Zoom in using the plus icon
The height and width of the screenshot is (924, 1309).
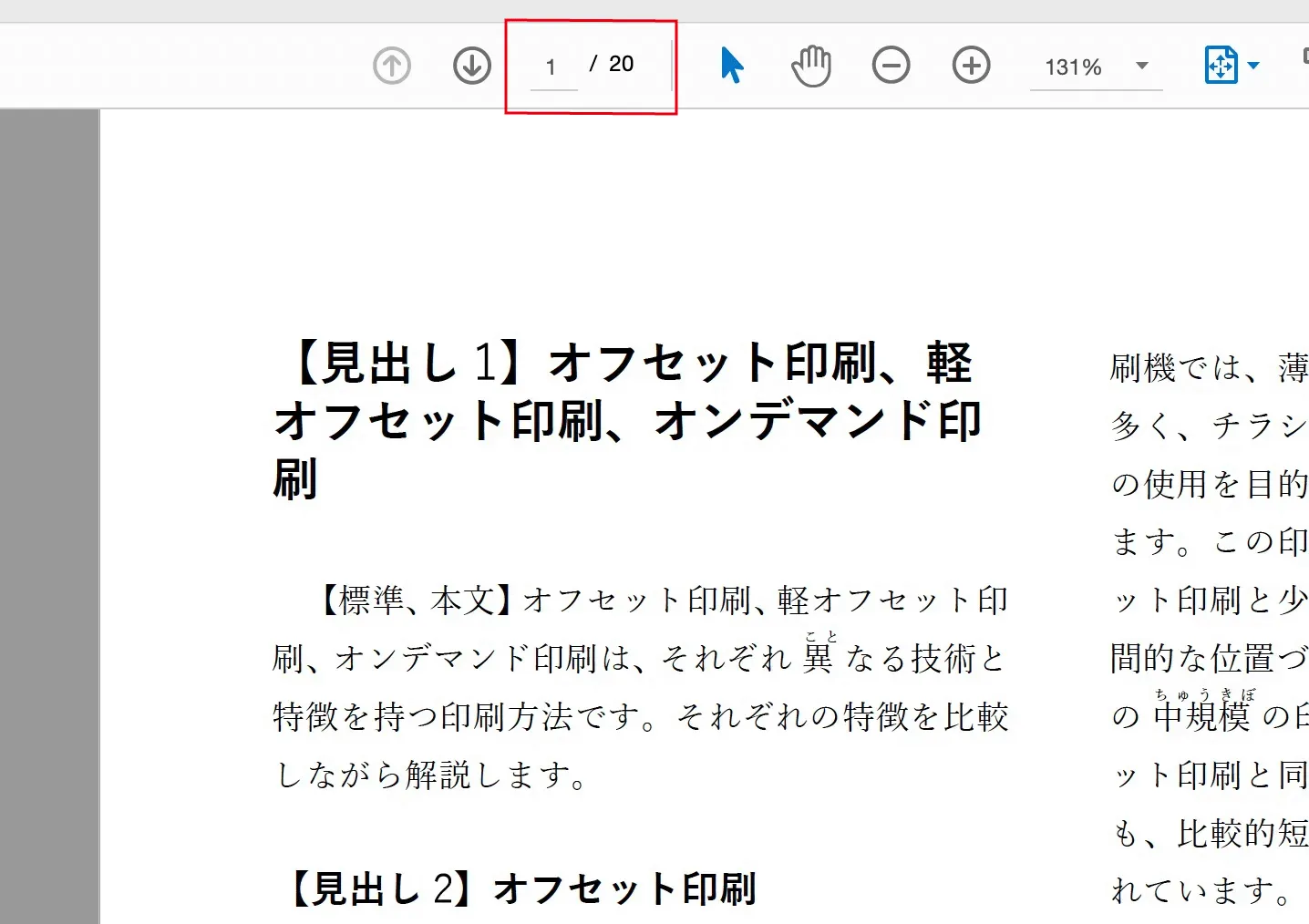[x=971, y=66]
